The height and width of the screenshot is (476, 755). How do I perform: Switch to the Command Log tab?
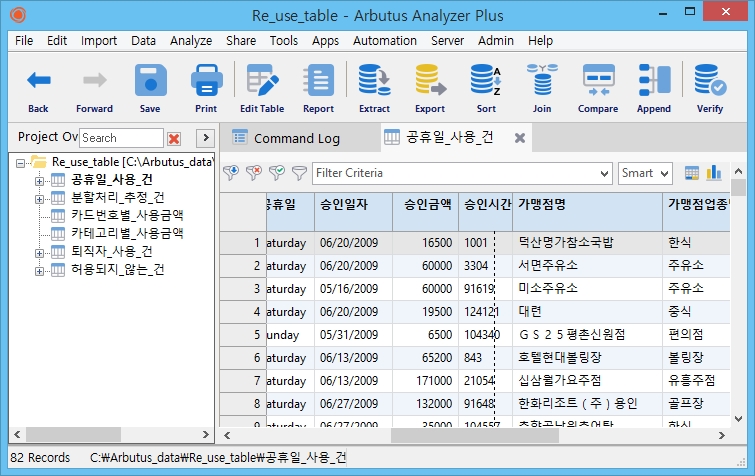click(x=297, y=139)
